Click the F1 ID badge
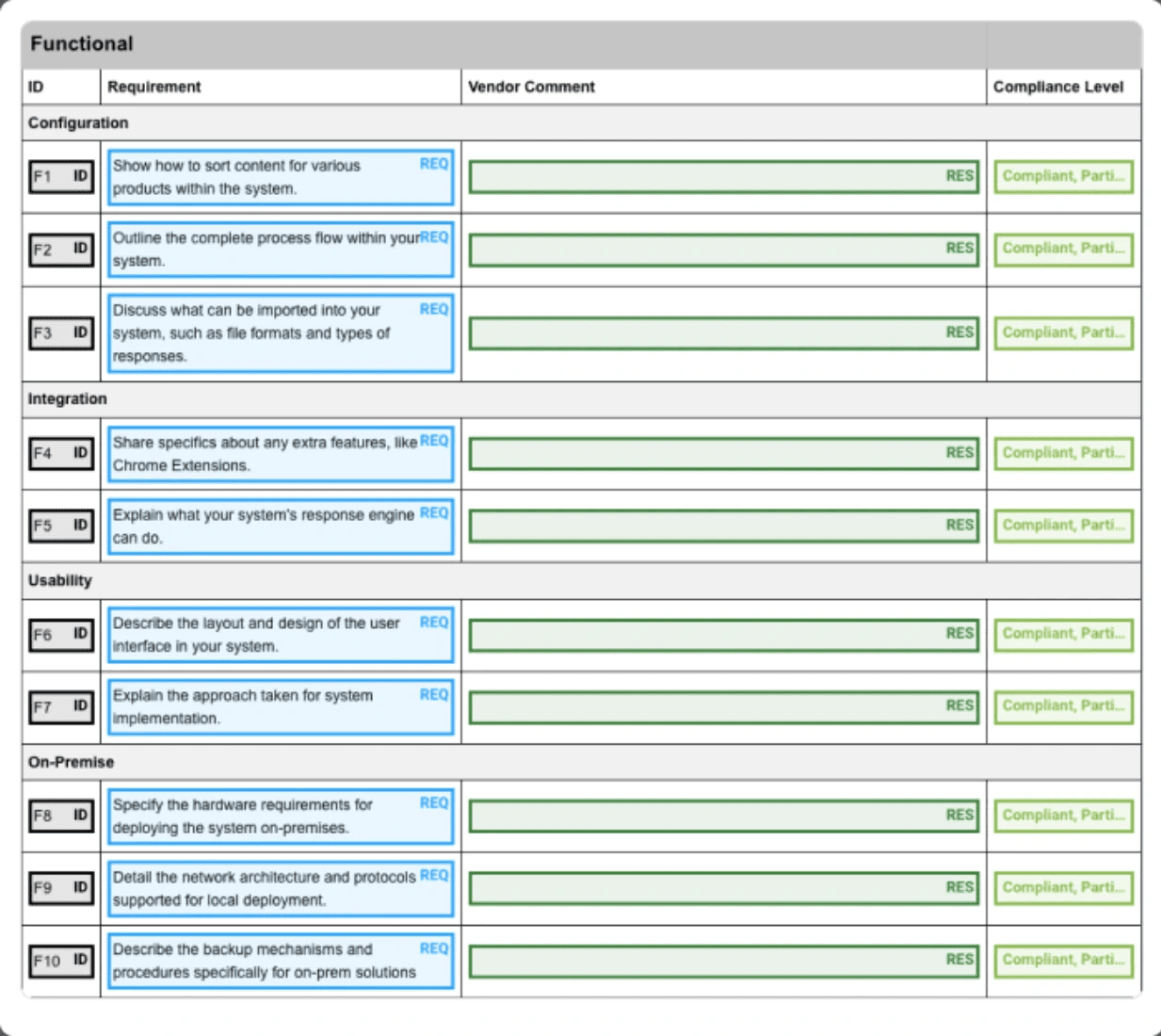The height and width of the screenshot is (1036, 1161). 60,176
